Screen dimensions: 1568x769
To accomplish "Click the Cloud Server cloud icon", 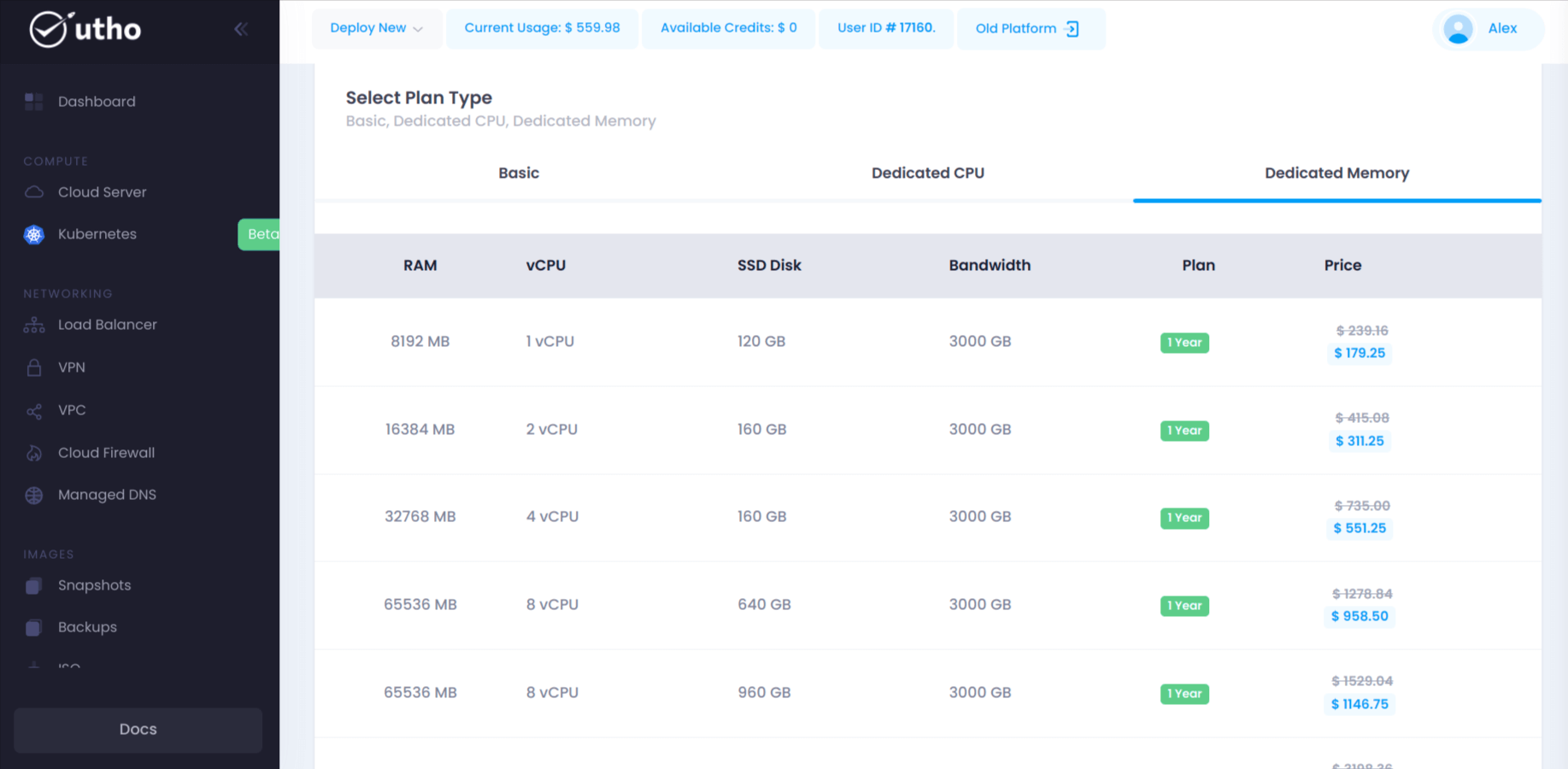I will click(x=34, y=192).
